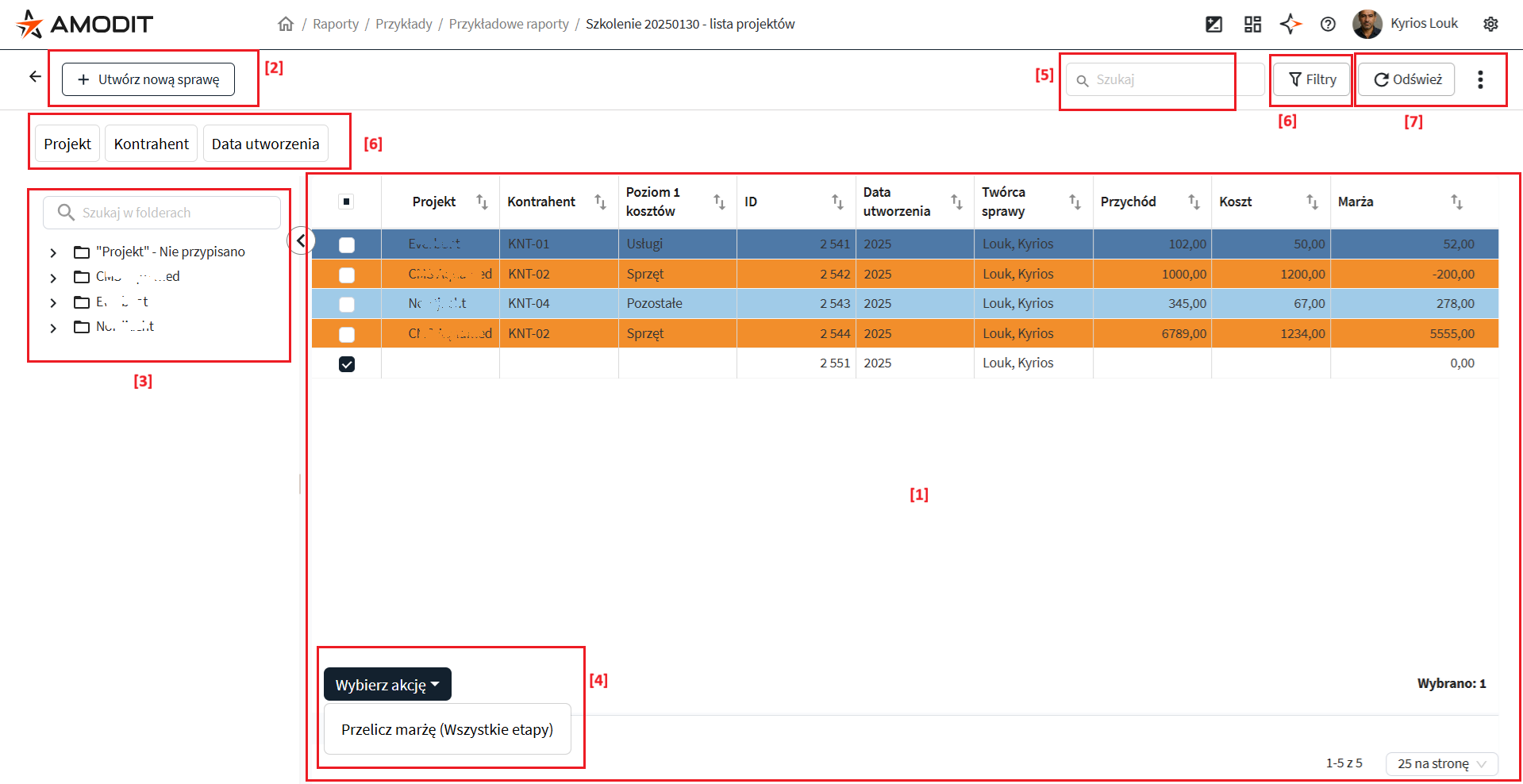The width and height of the screenshot is (1523, 784).
Task: Uncheck the checkbox for row ID 2 551
Action: [x=347, y=363]
